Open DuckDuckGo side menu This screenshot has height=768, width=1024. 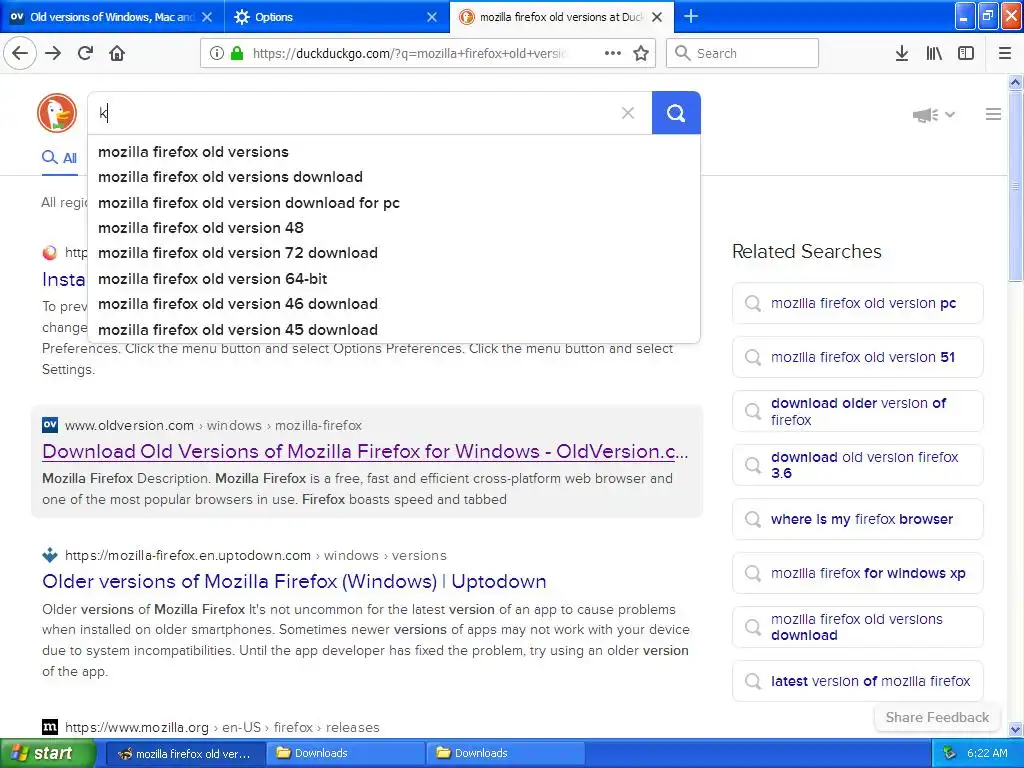coord(993,114)
